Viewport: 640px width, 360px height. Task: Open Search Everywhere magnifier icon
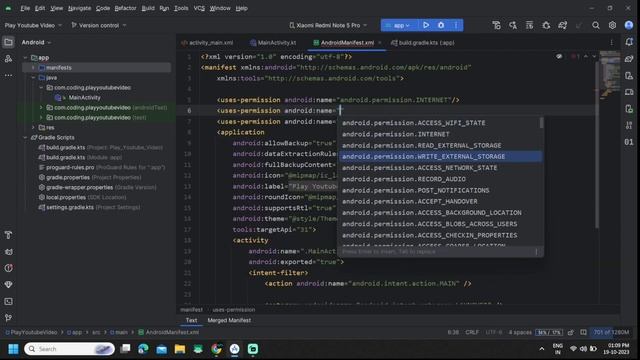coord(596,25)
